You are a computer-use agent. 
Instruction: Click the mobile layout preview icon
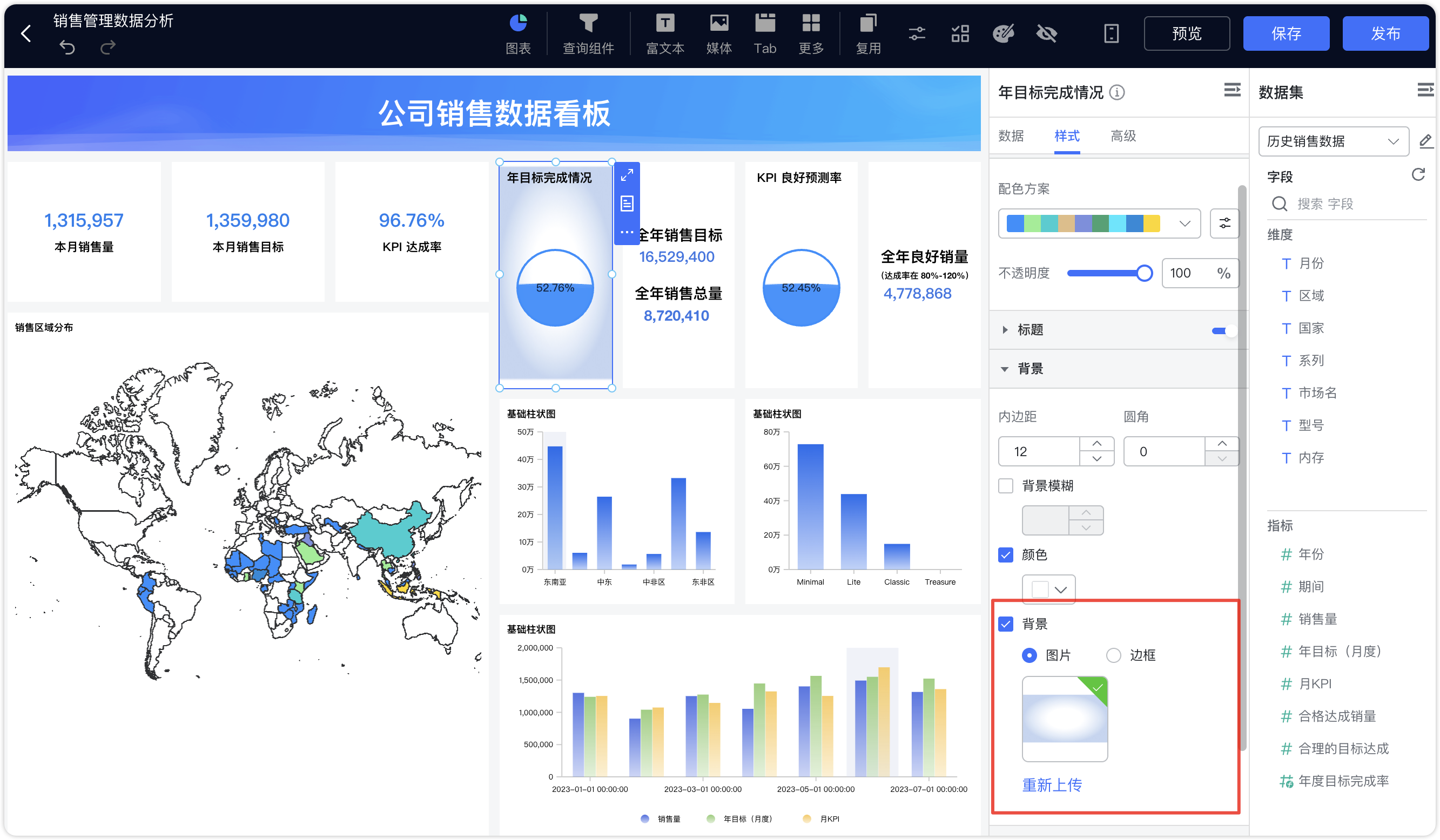click(x=1112, y=33)
